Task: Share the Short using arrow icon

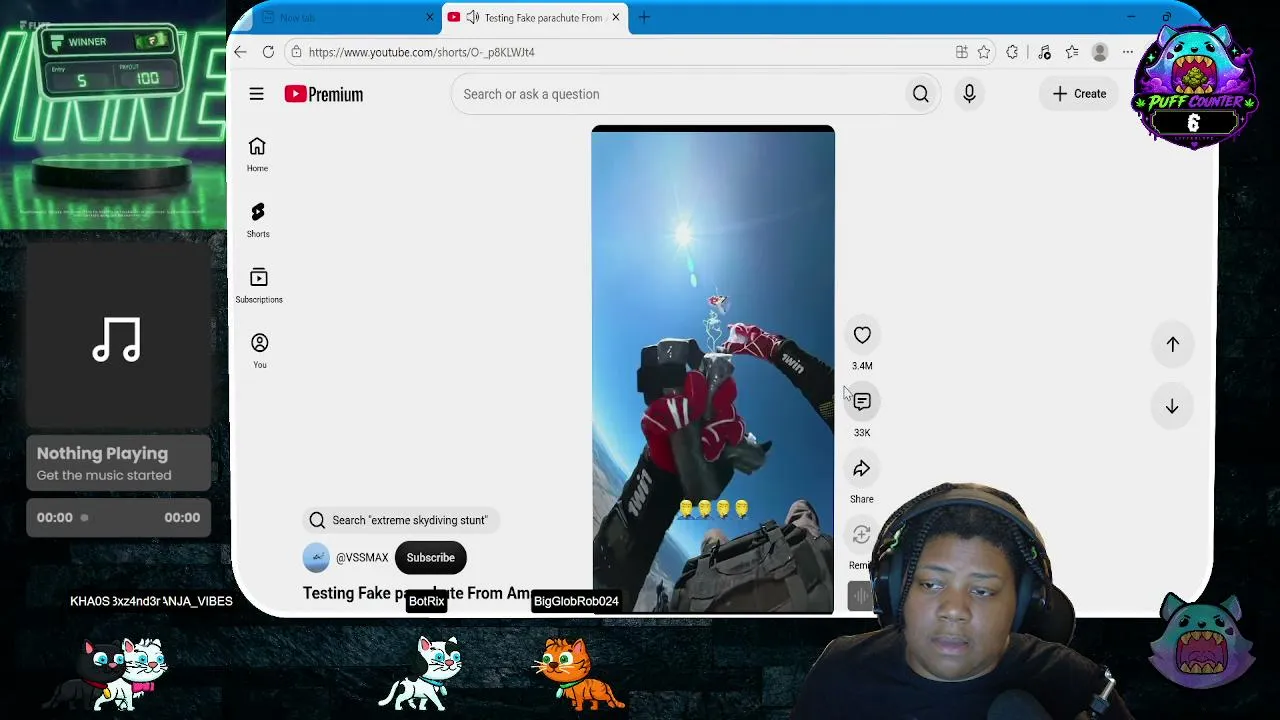Action: click(862, 469)
